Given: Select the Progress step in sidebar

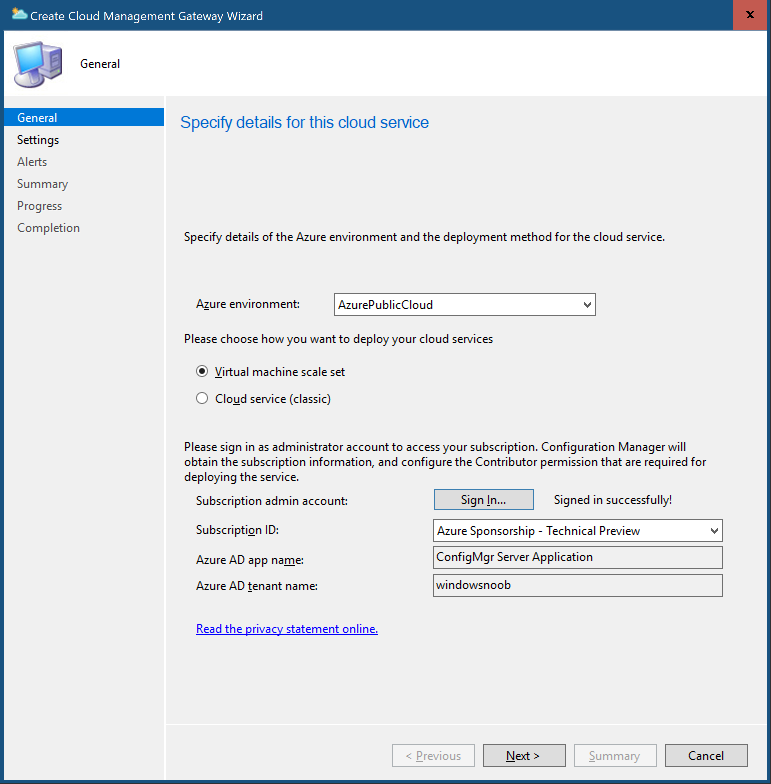Looking at the screenshot, I should (x=40, y=206).
